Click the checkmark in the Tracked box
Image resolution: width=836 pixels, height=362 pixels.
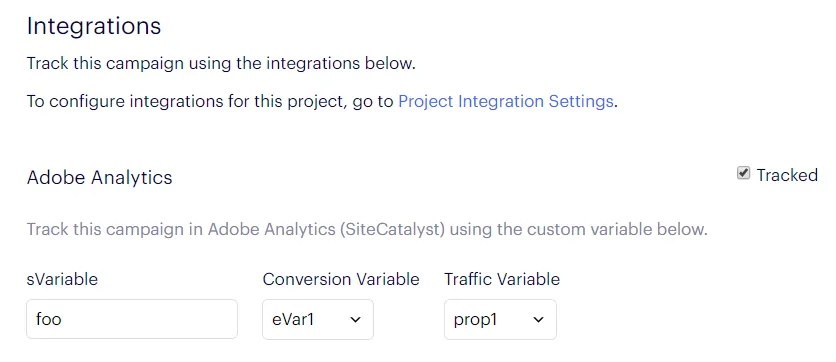pos(743,173)
